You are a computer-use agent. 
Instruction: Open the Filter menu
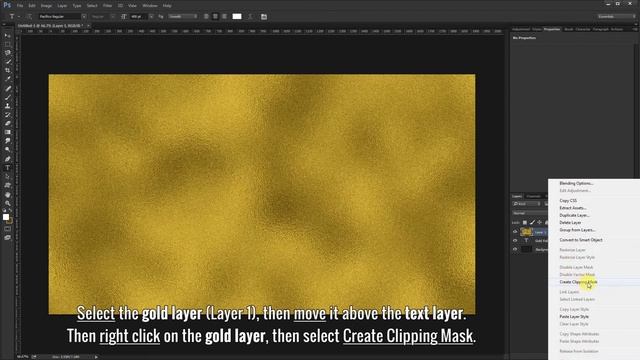(107, 6)
